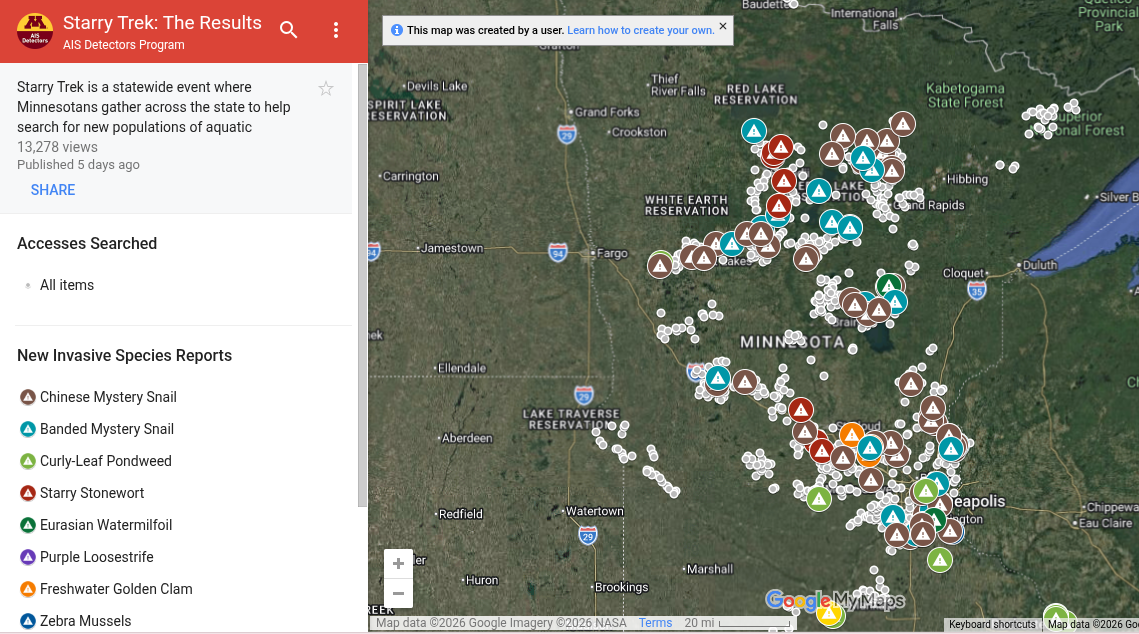Click the teal marker near Interstate 94 shield
Image resolution: width=1139 pixels, height=634 pixels.
point(718,378)
